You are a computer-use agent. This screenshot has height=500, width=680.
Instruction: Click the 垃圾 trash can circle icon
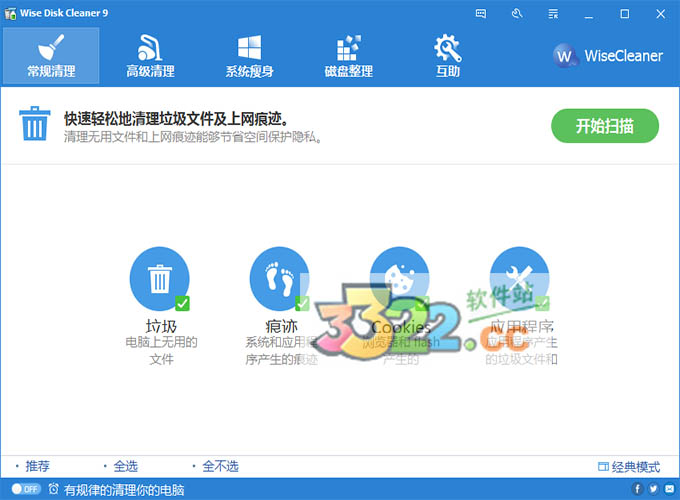coord(160,278)
